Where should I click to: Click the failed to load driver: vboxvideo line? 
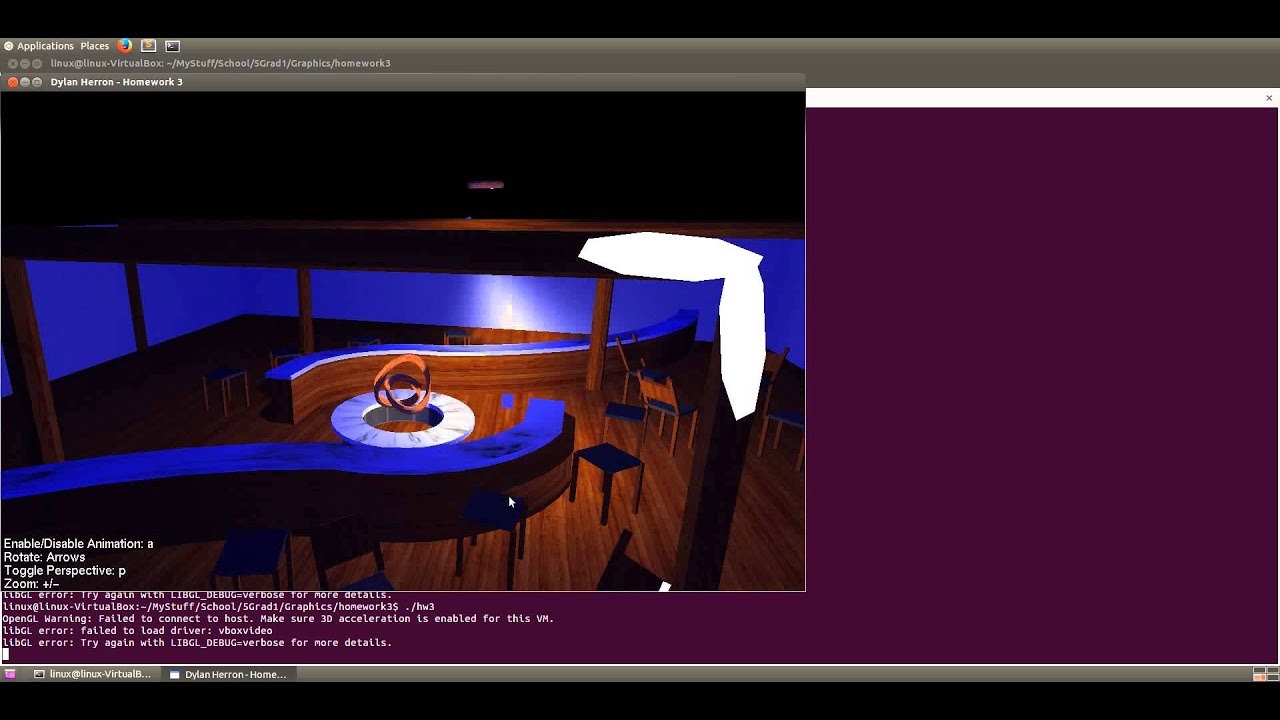click(137, 631)
